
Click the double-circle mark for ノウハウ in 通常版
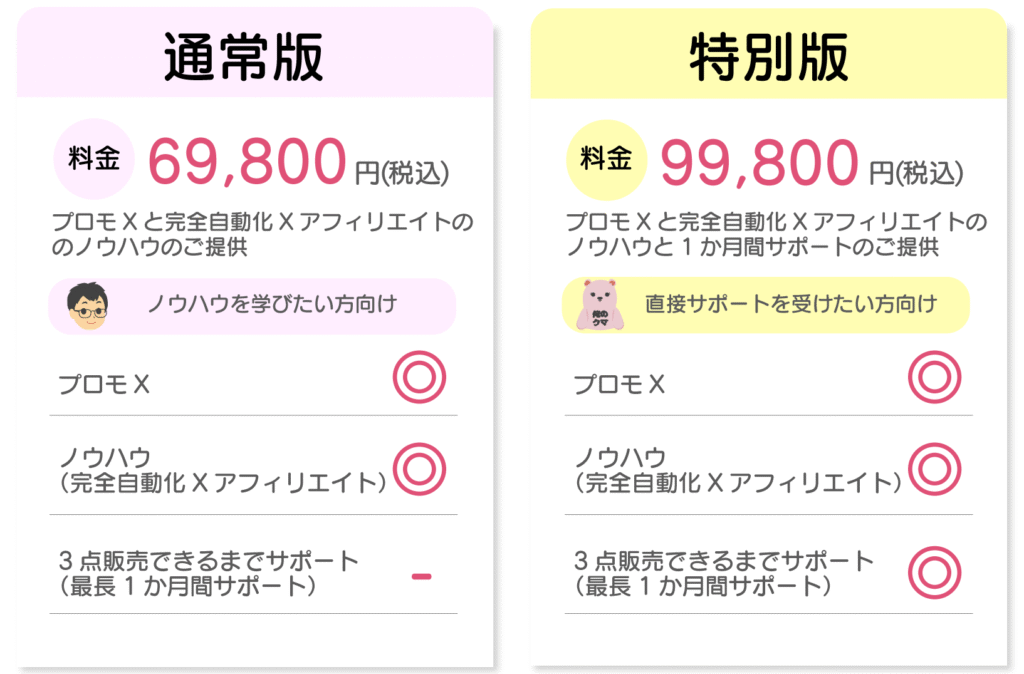pyautogui.click(x=419, y=468)
